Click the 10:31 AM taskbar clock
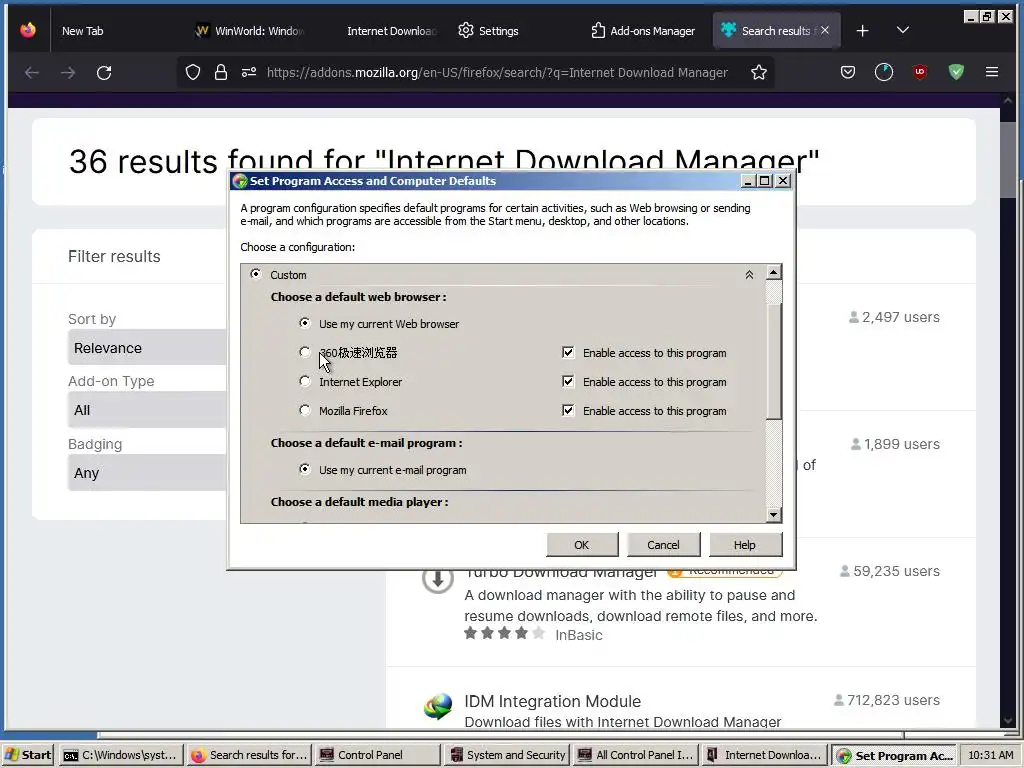 tap(991, 755)
